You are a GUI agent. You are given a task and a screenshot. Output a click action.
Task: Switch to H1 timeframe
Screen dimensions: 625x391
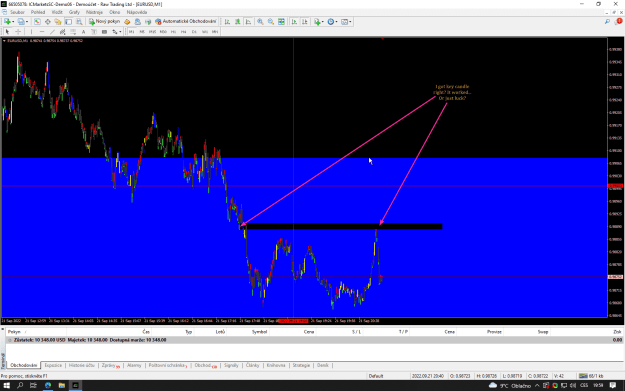(x=173, y=31)
